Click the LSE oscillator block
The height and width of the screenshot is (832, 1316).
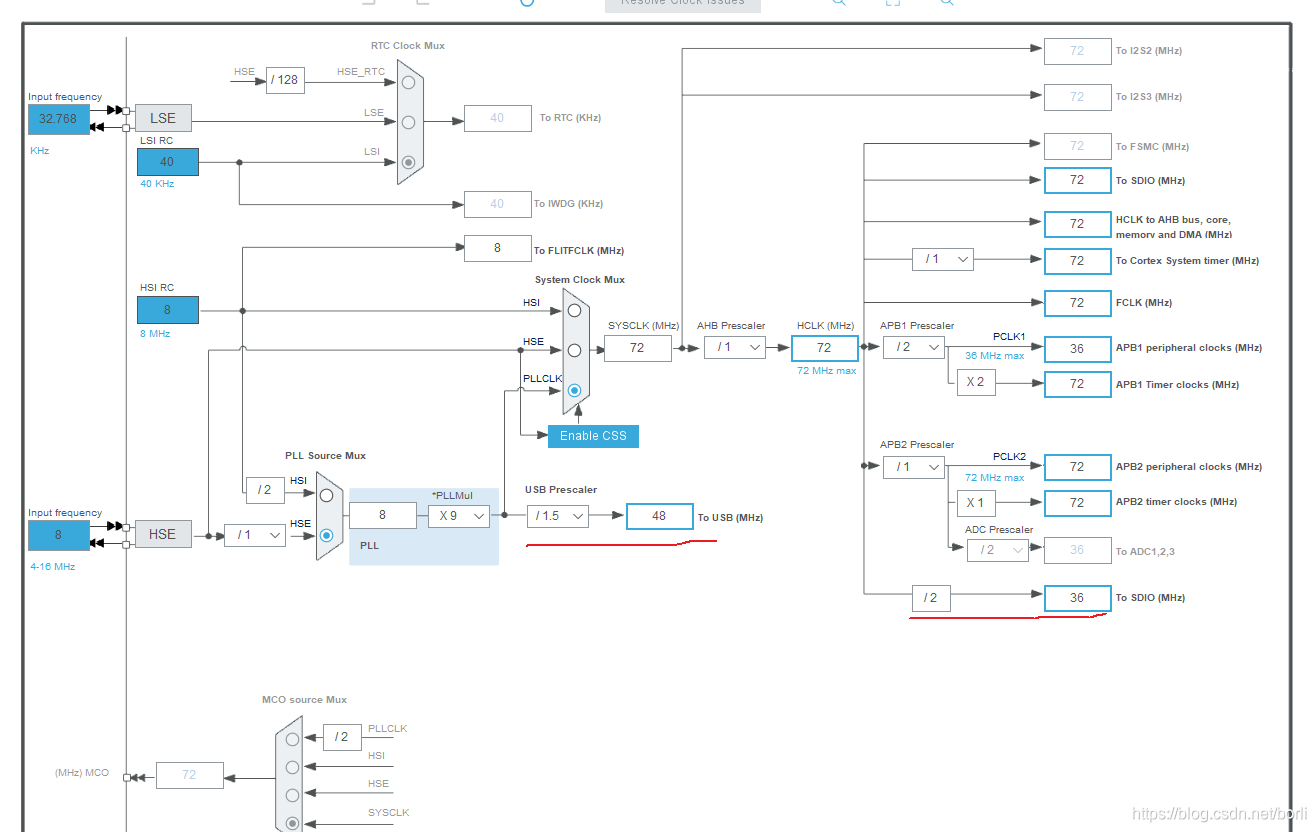point(163,118)
